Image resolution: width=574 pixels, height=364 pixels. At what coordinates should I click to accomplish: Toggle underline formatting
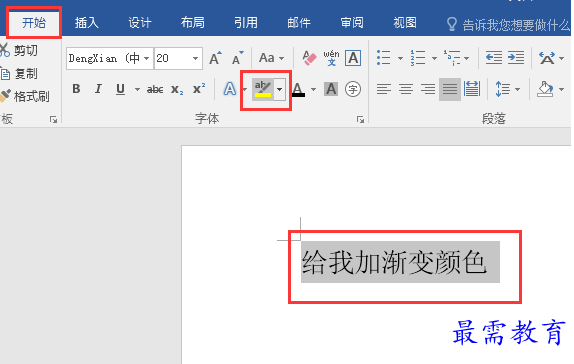click(x=120, y=89)
